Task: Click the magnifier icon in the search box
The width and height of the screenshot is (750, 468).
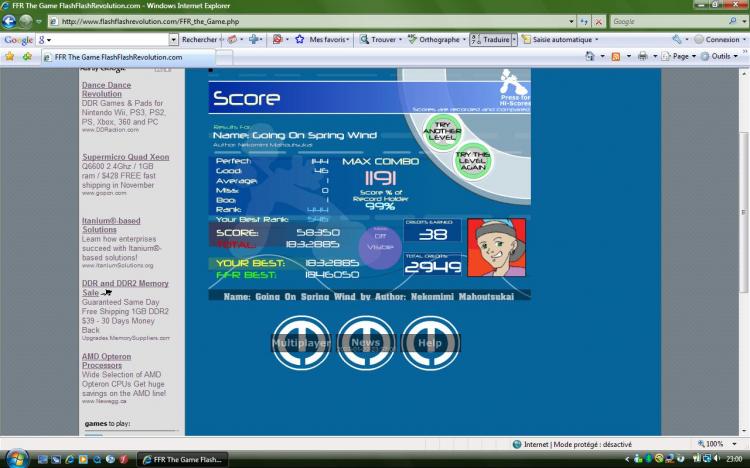Action: tap(732, 21)
